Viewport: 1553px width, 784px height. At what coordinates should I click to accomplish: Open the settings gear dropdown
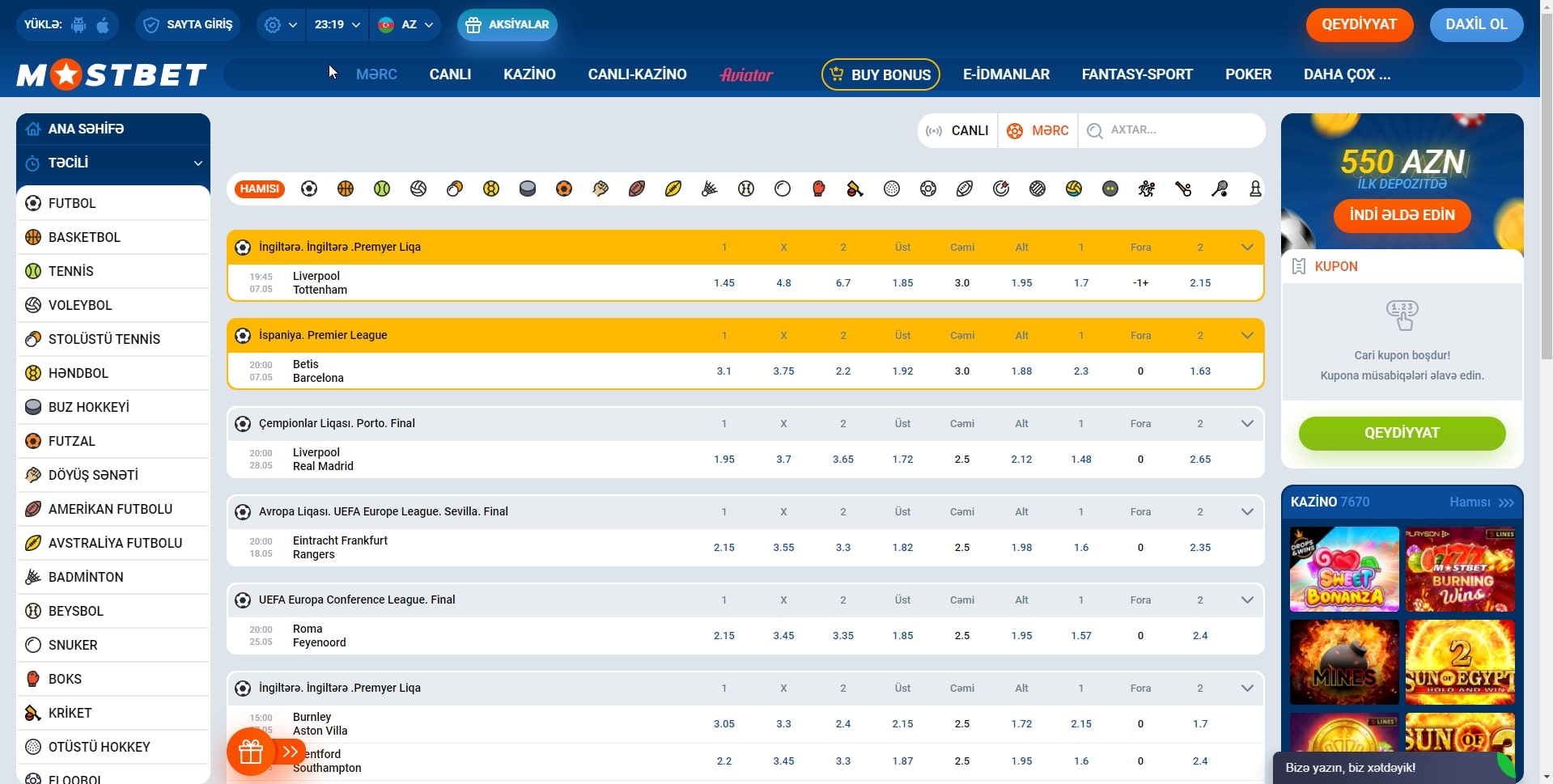click(281, 25)
